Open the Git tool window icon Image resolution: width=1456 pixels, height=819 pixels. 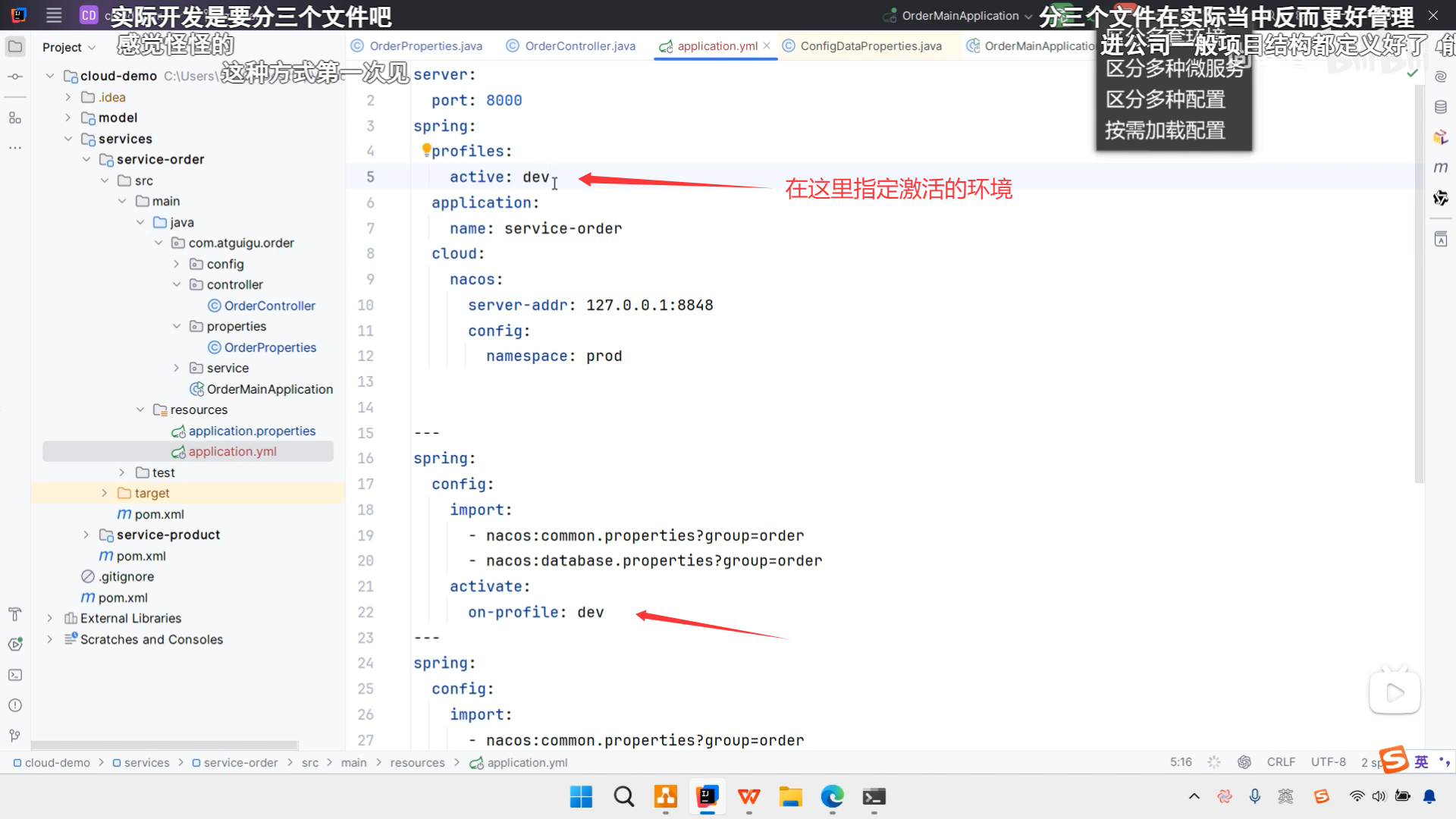click(15, 736)
